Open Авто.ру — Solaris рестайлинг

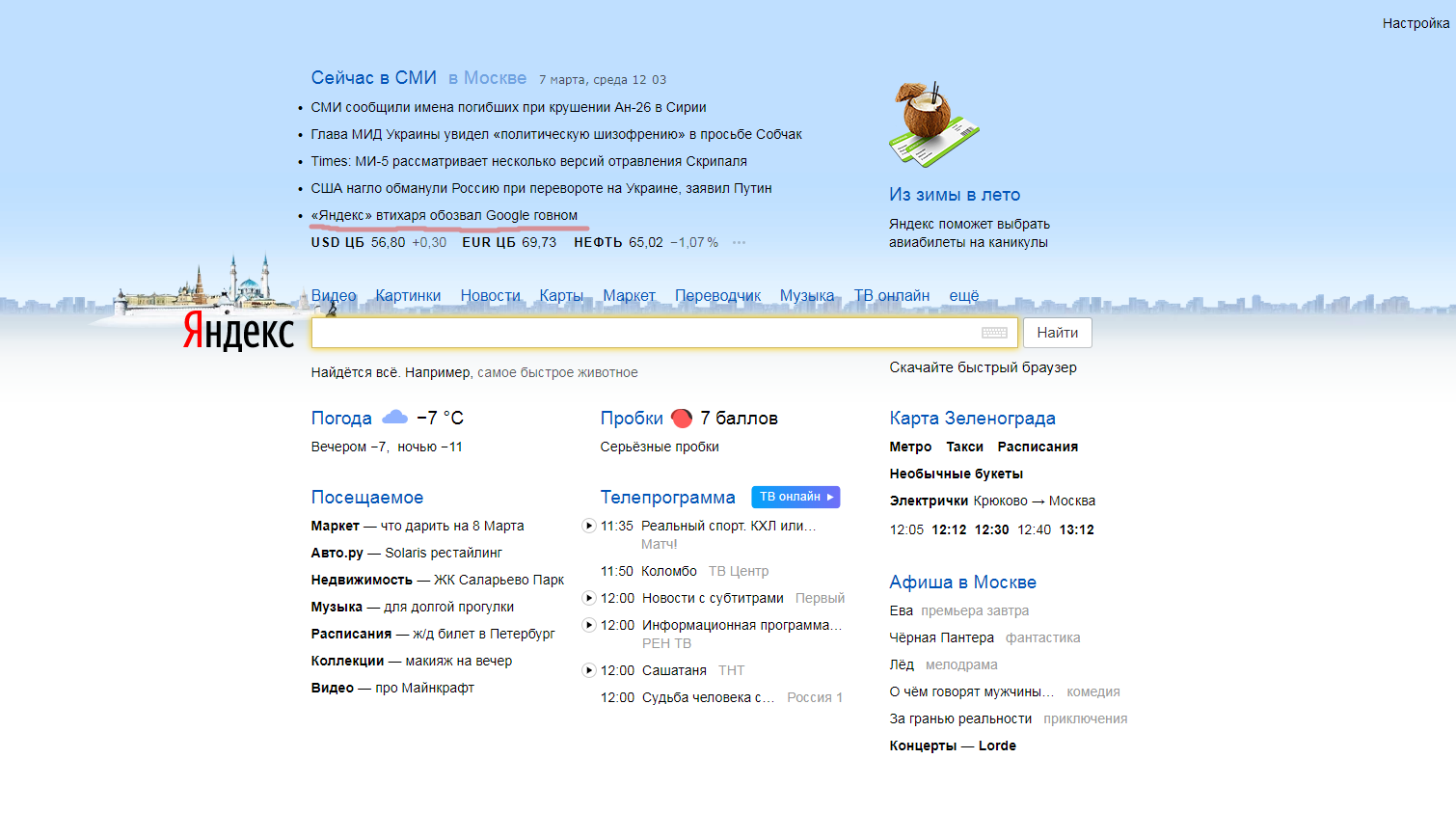(x=406, y=553)
